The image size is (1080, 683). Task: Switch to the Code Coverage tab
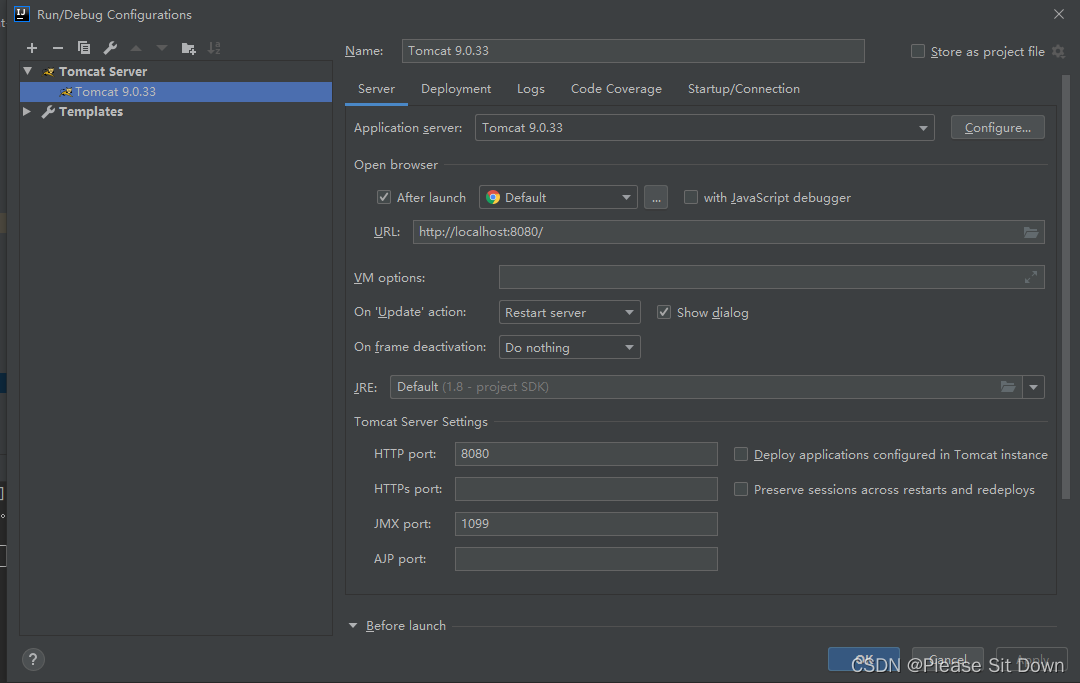coord(616,89)
